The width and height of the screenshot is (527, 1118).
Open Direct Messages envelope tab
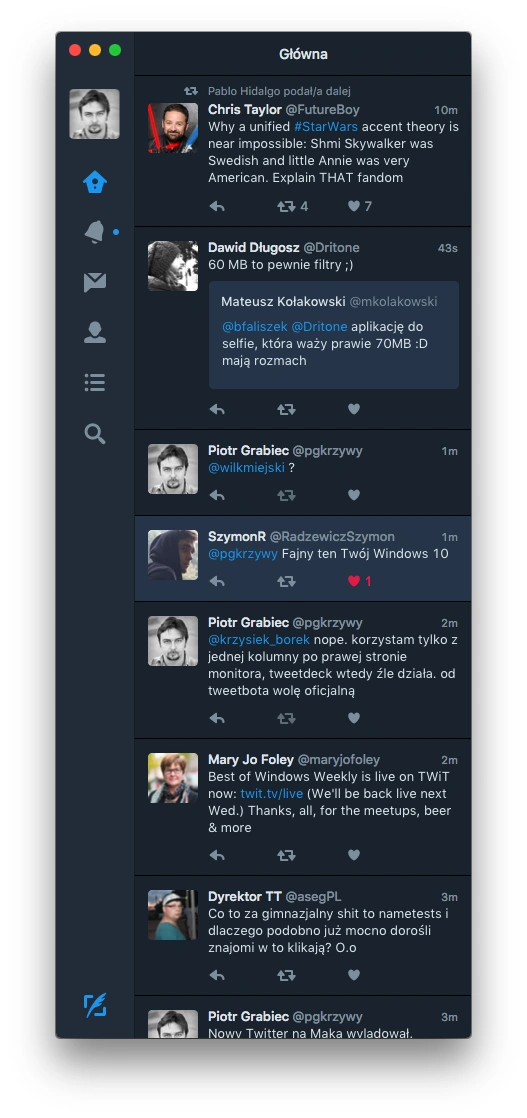pyautogui.click(x=95, y=282)
